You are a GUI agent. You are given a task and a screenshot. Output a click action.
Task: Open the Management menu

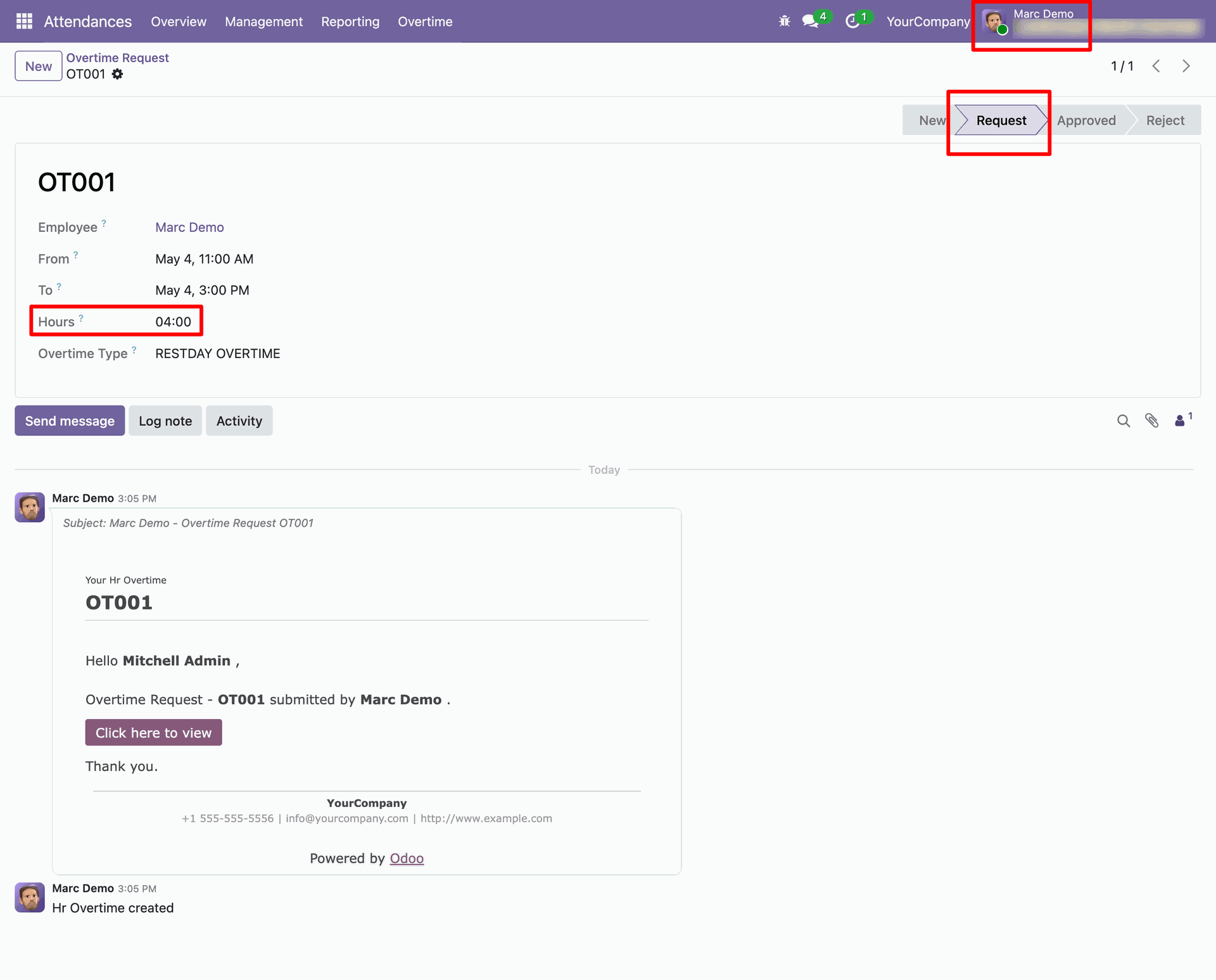click(x=263, y=22)
